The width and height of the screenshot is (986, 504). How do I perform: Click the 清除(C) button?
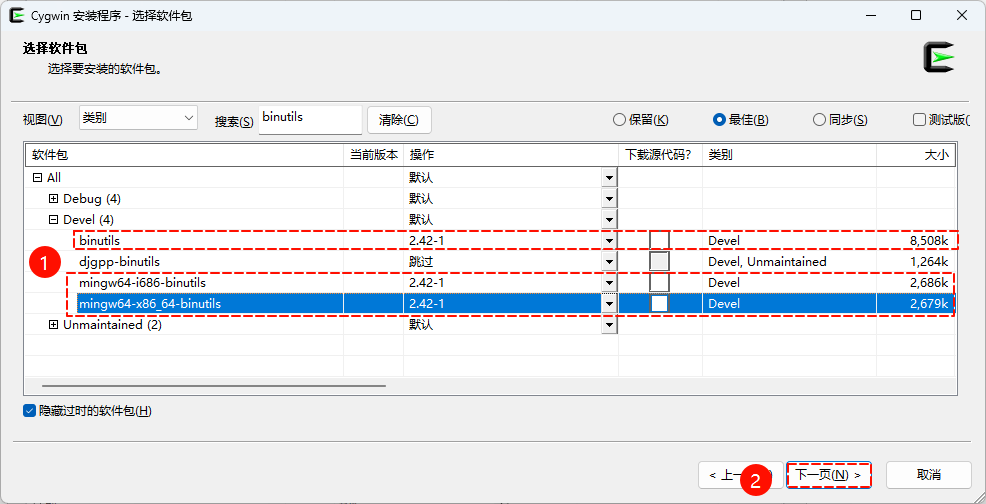click(399, 120)
